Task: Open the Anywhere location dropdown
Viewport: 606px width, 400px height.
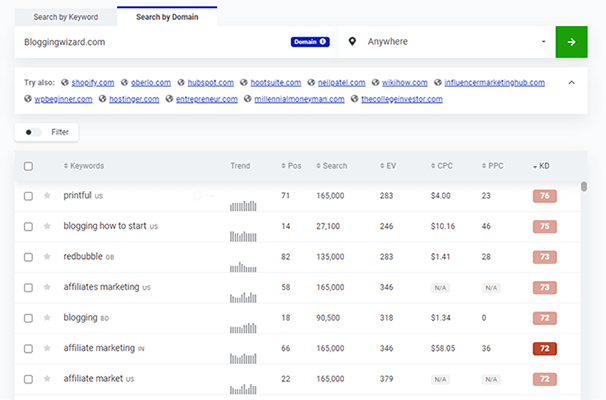Action: 450,42
